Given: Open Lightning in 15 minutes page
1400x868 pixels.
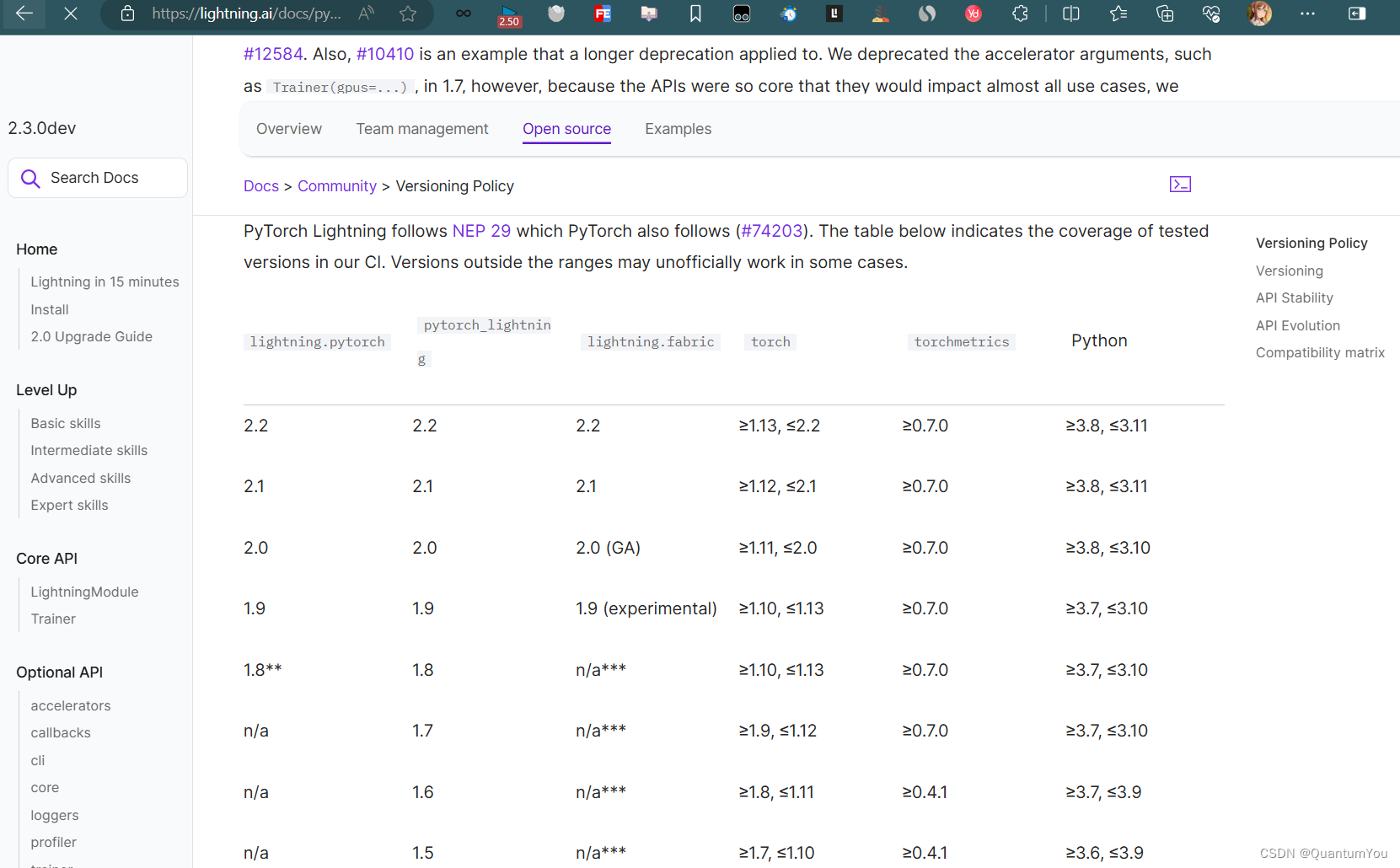Looking at the screenshot, I should [x=105, y=281].
